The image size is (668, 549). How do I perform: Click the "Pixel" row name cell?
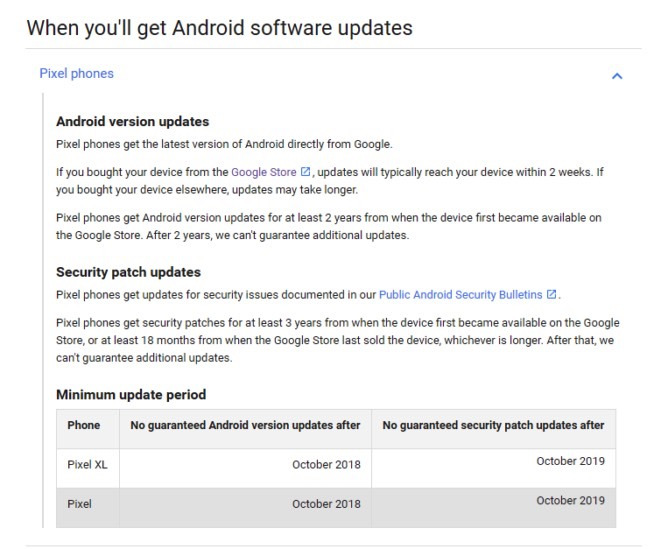pos(79,504)
